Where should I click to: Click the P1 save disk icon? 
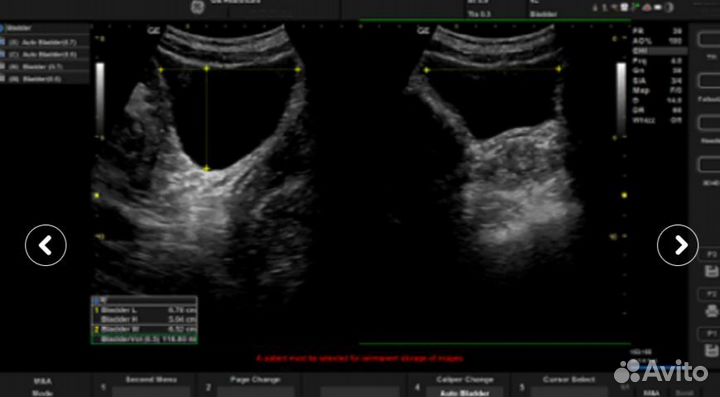coord(711,351)
